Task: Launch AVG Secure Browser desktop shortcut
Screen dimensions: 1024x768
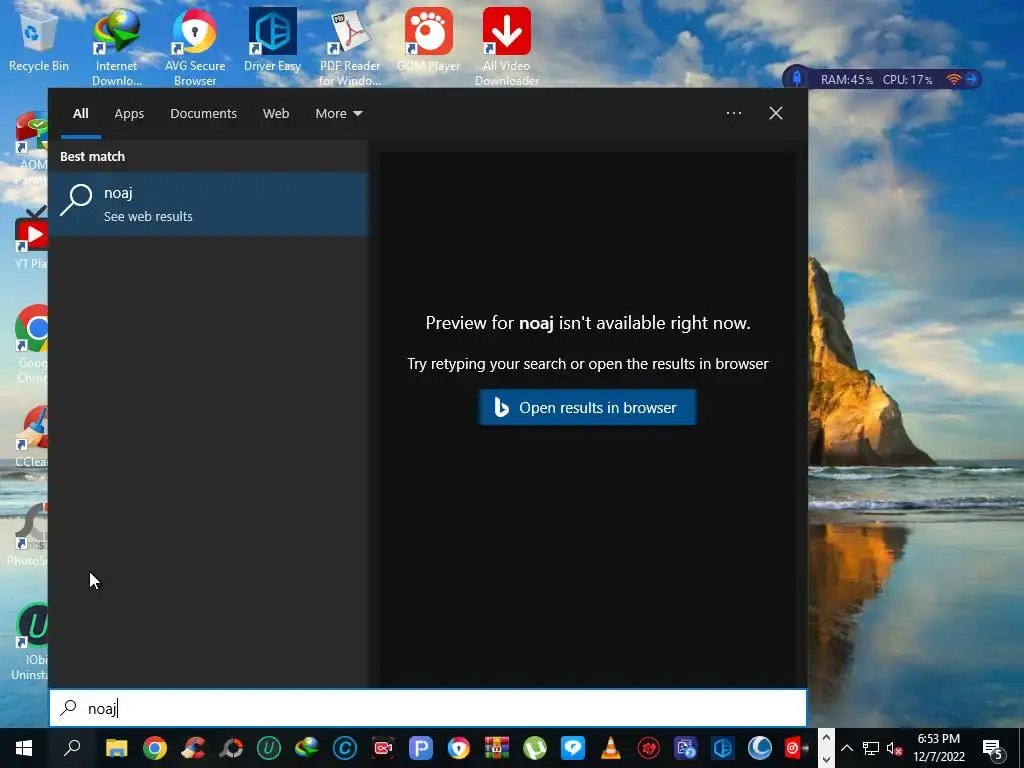Action: (195, 47)
